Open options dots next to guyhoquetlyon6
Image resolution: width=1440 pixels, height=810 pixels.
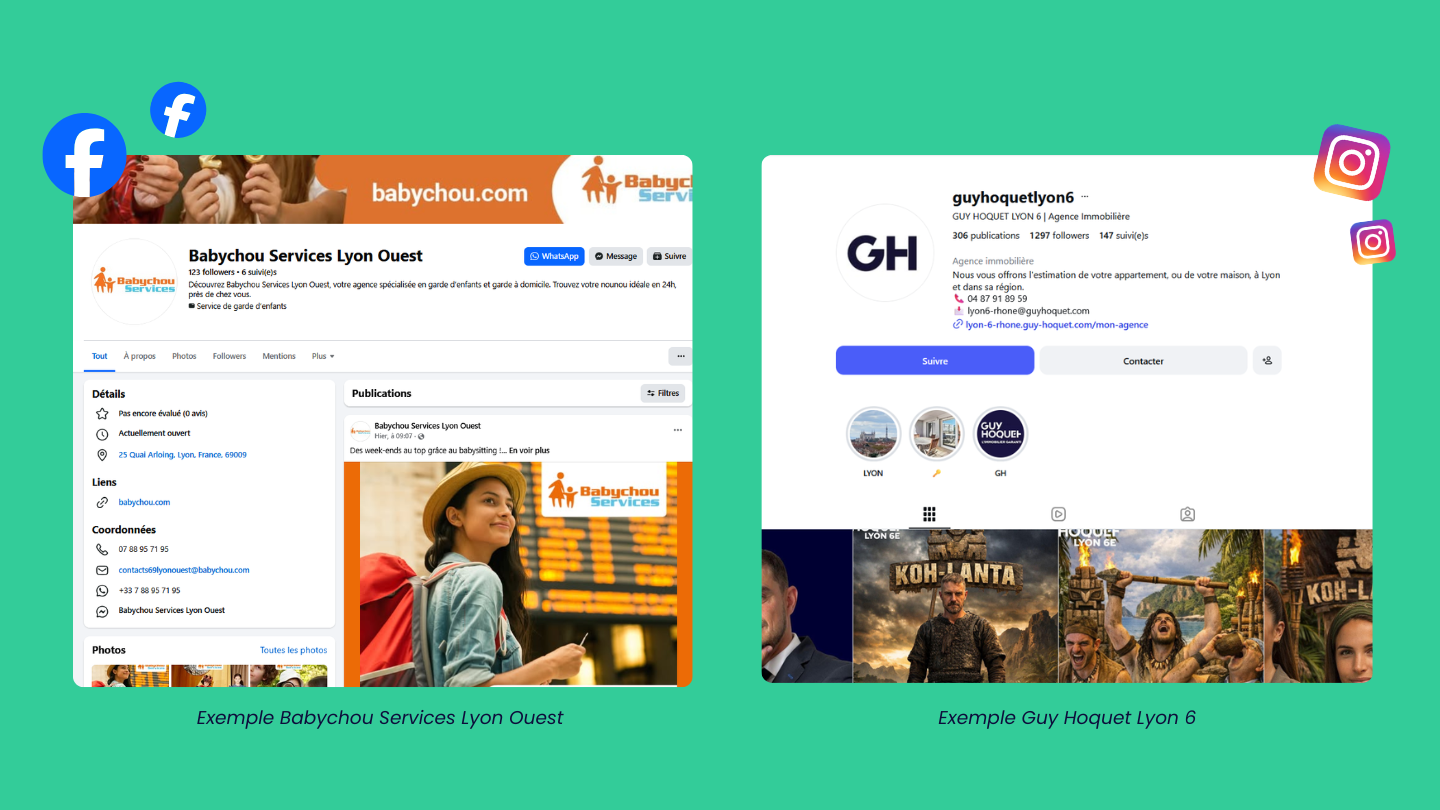(x=1084, y=197)
